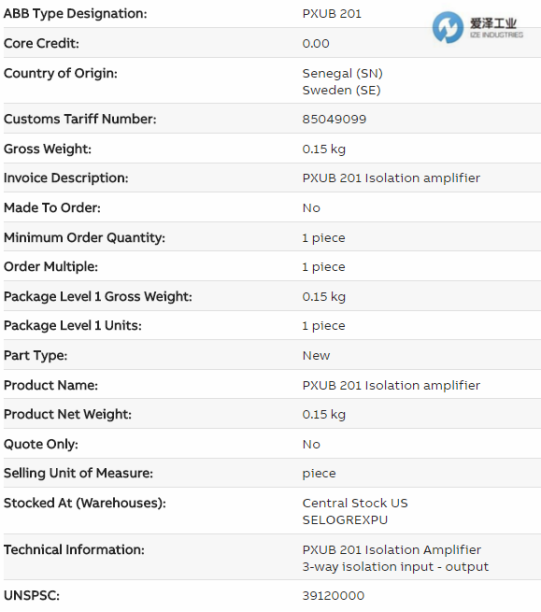This screenshot has width=541, height=612.
Task: Select the customs tariff number 85049099
Action: [334, 119]
